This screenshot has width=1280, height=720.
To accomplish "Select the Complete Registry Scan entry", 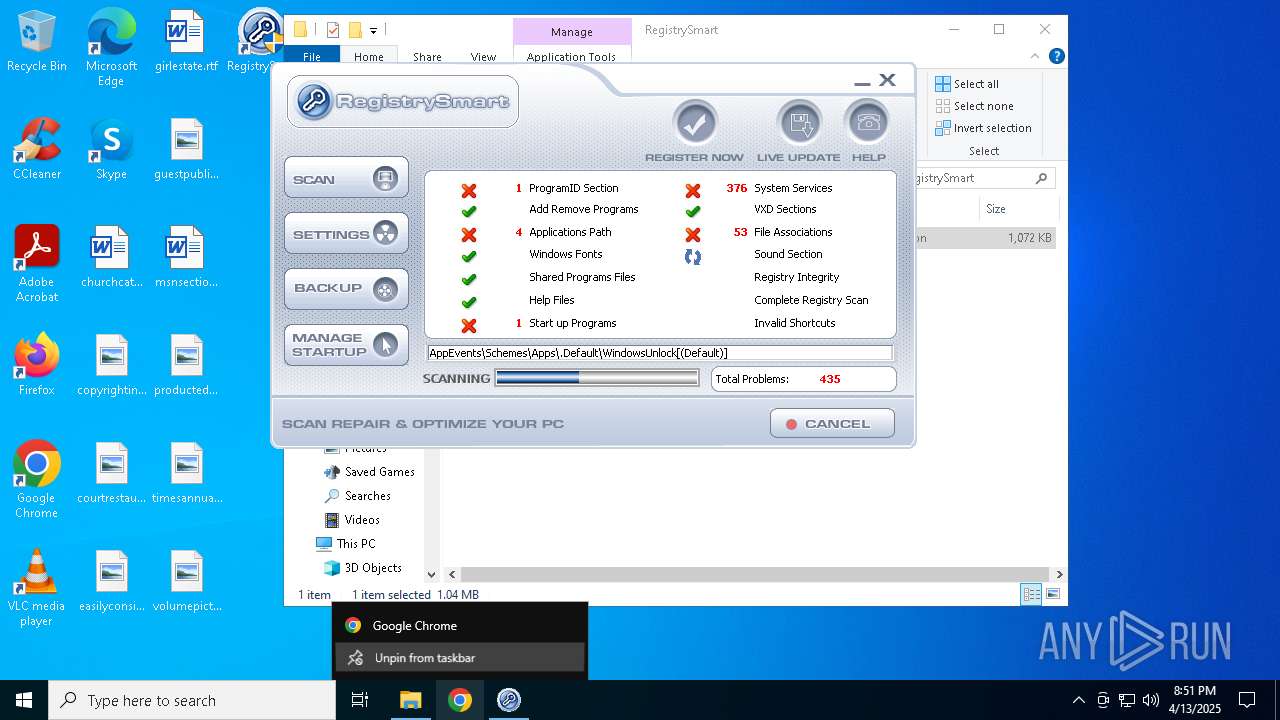I will pos(811,300).
